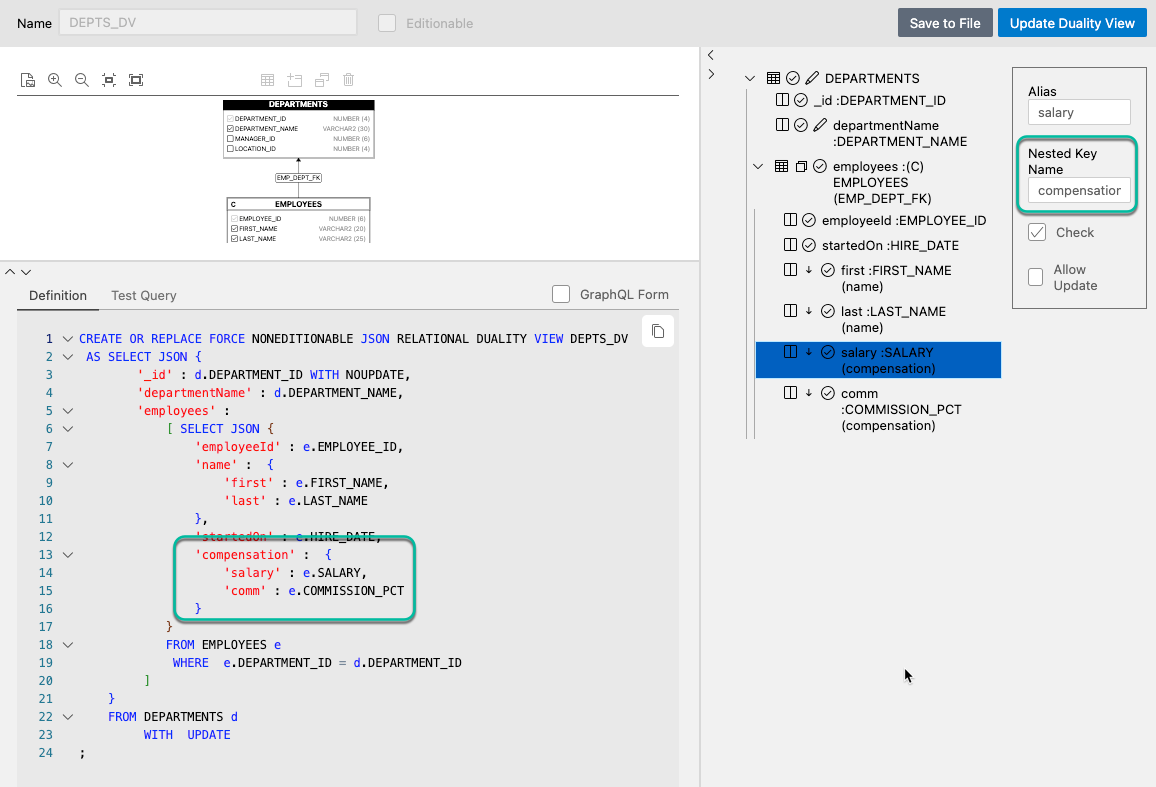Fold code line 6 SELECT JSON
This screenshot has height=787, width=1156.
click(68, 429)
